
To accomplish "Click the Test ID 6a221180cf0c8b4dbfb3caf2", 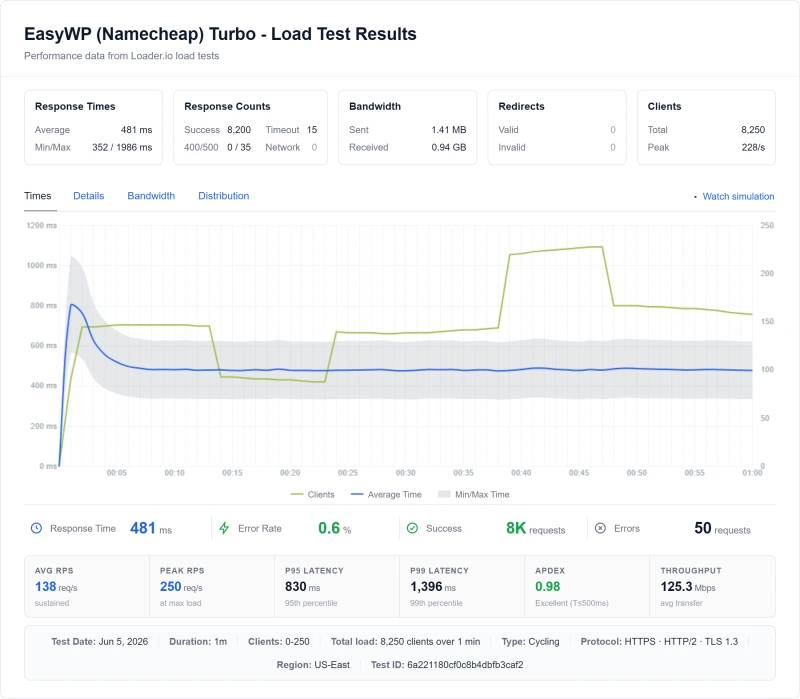I will coord(447,665).
